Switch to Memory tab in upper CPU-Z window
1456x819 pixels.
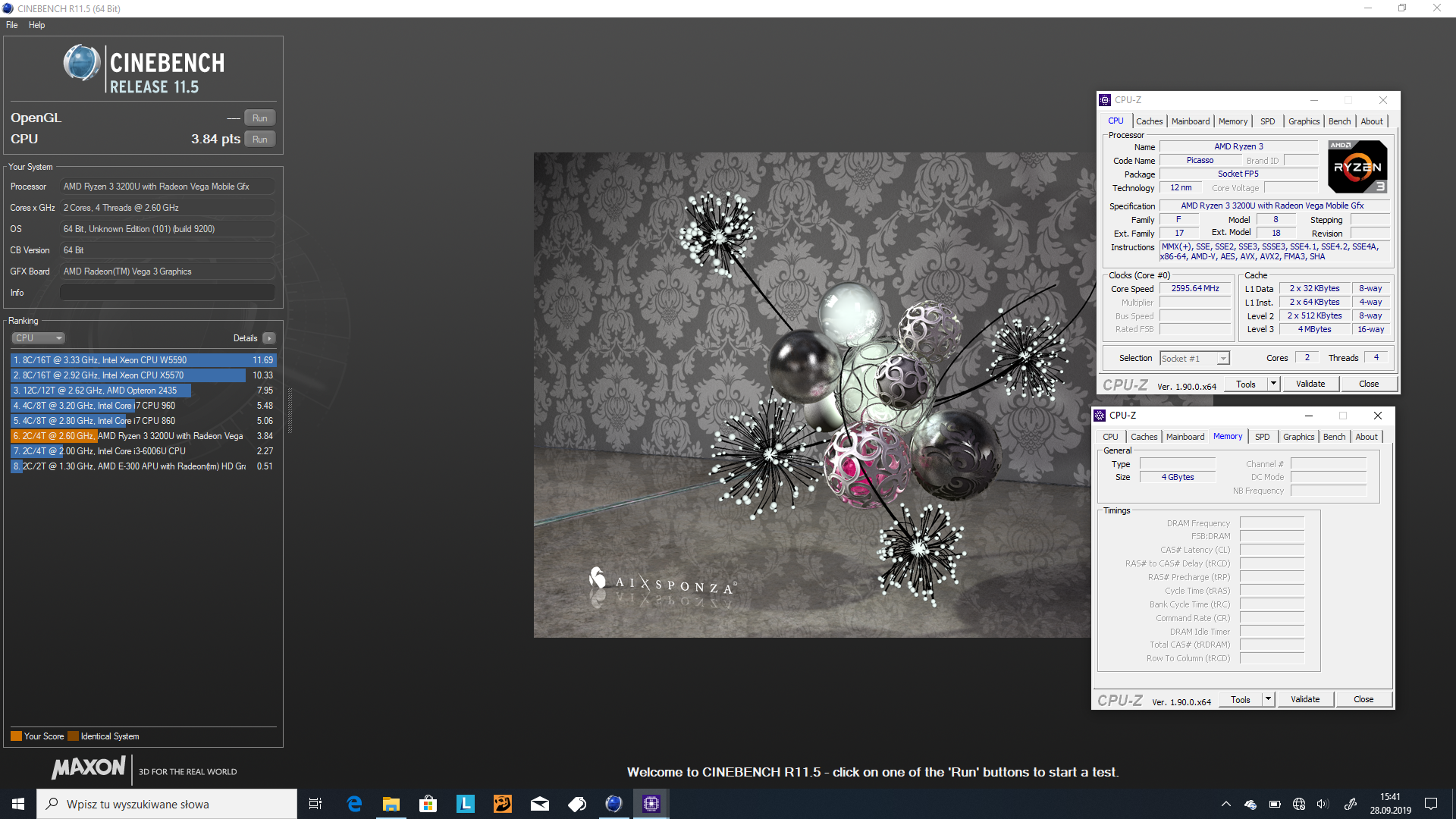[x=1232, y=121]
